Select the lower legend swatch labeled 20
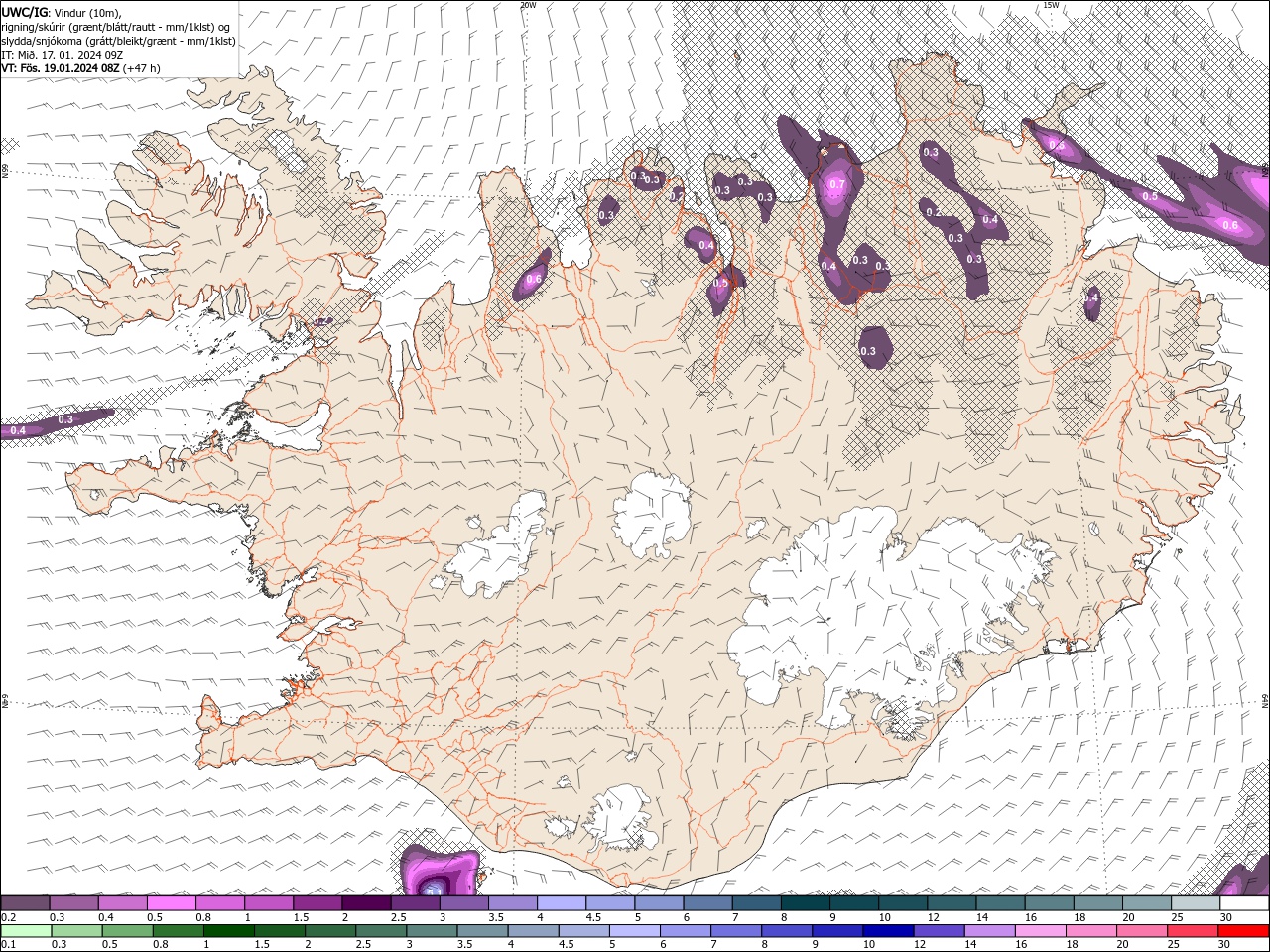1270x952 pixels. (x=1143, y=931)
